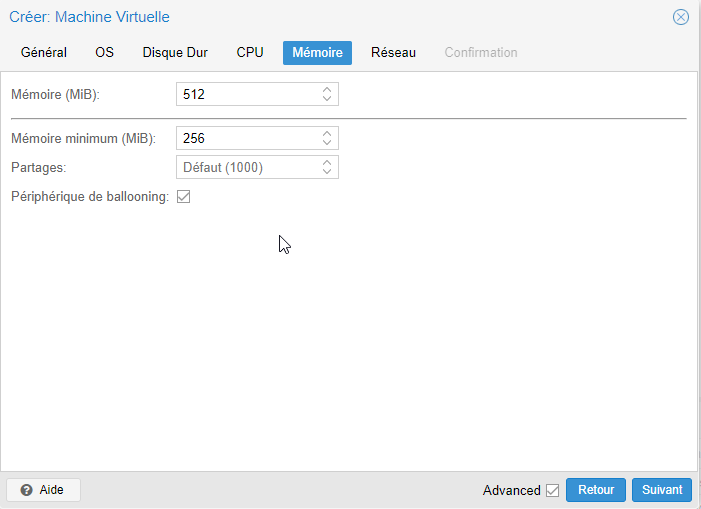Select the active Mémoire tab
This screenshot has height=509, width=701.
pos(317,53)
